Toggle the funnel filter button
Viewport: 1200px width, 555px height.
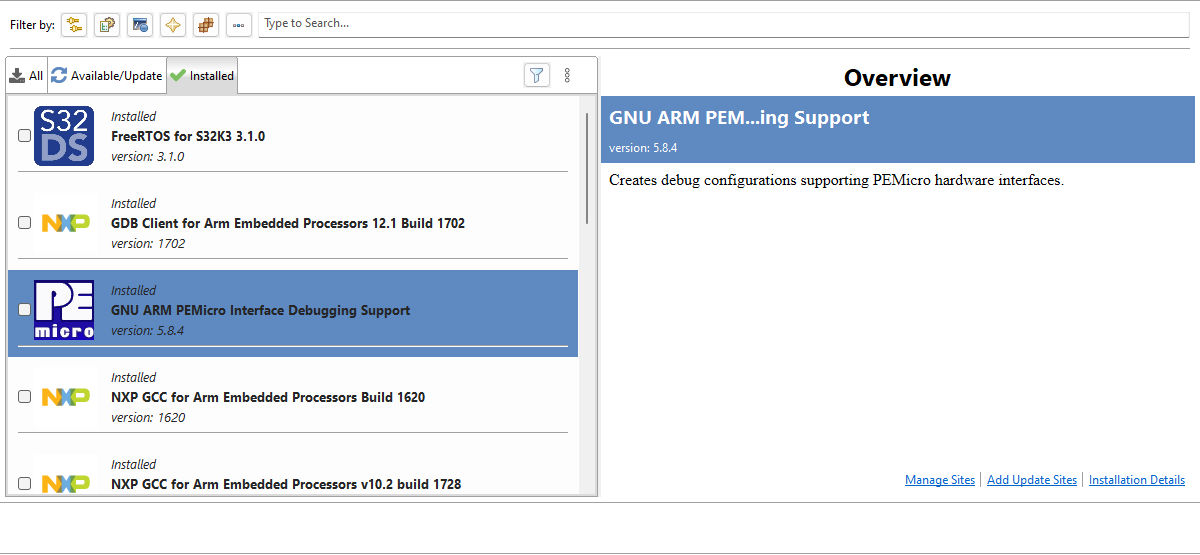(x=537, y=75)
